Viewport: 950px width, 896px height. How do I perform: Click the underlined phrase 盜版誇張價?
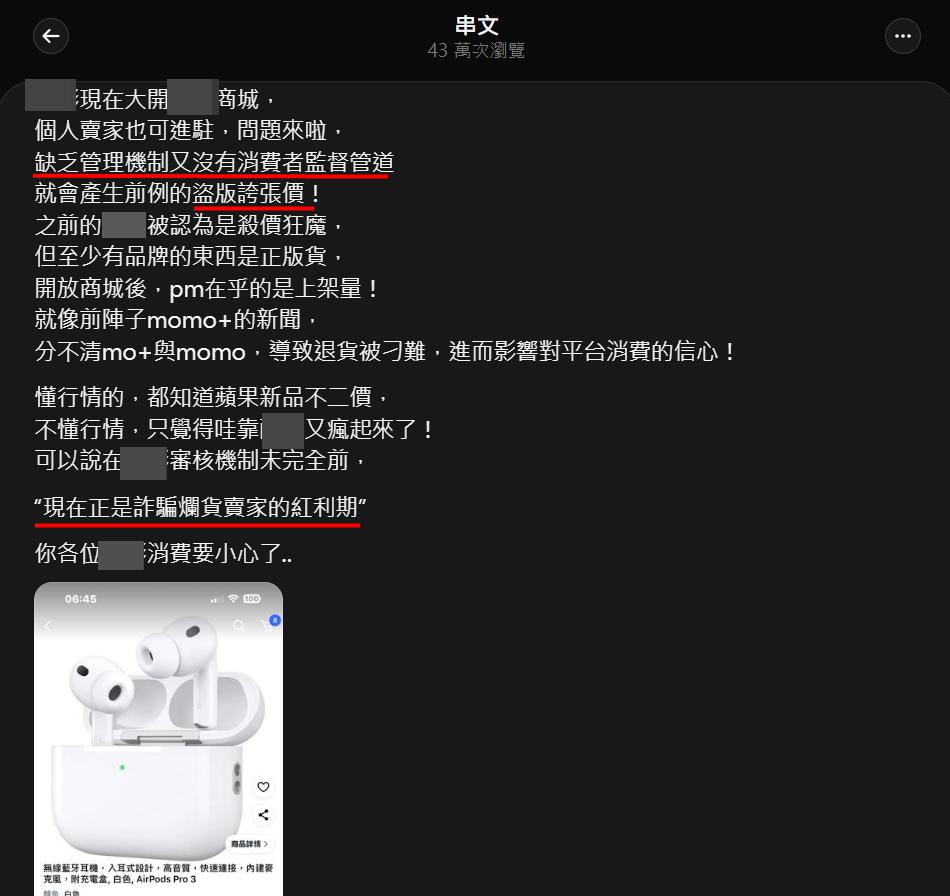click(x=248, y=194)
